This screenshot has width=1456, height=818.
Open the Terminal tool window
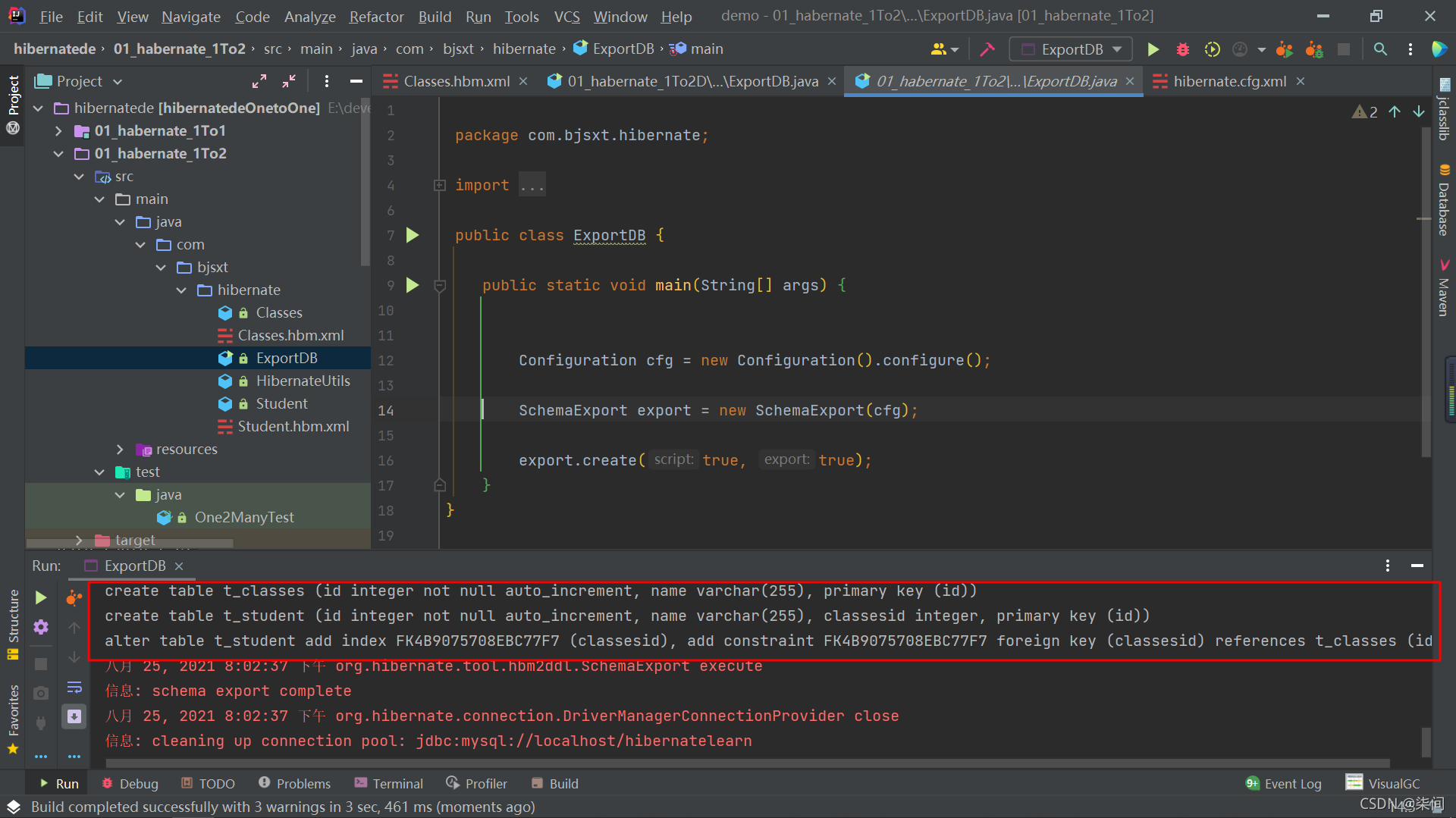(388, 783)
